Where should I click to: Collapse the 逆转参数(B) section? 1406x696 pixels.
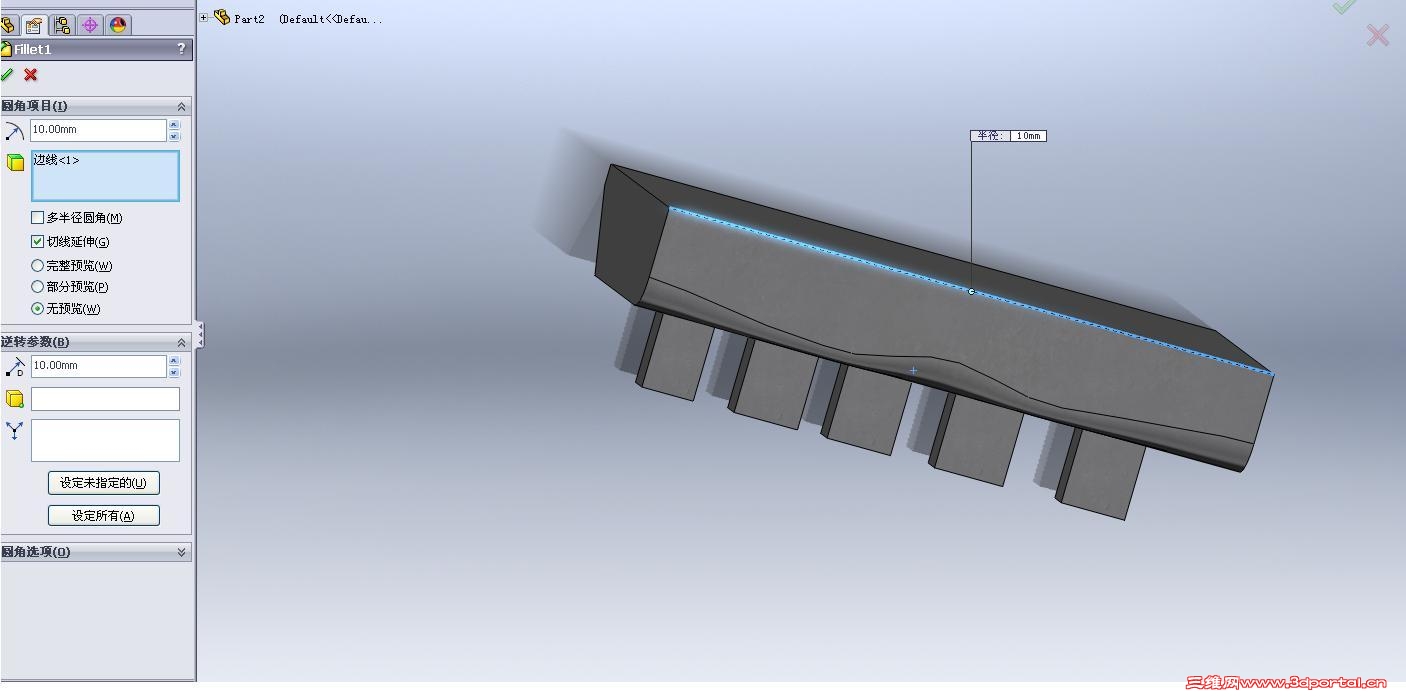(181, 342)
